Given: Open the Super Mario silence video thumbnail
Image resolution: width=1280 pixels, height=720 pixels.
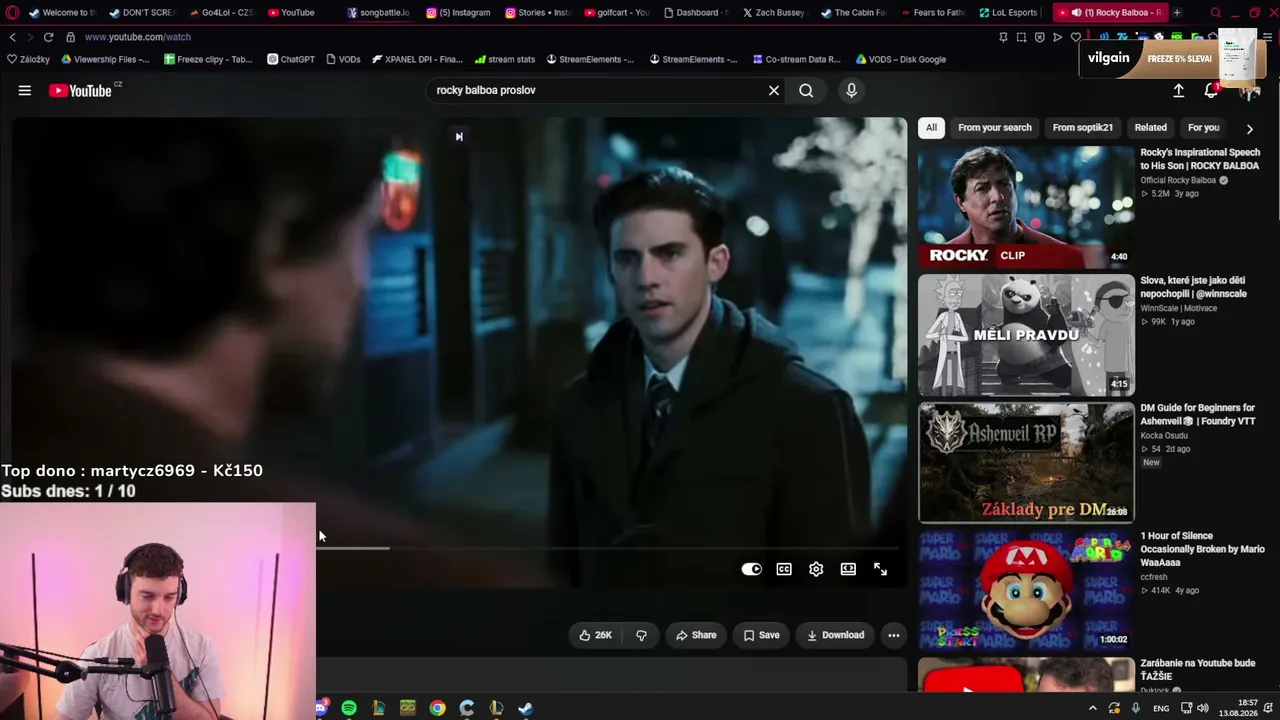Looking at the screenshot, I should pyautogui.click(x=1026, y=590).
